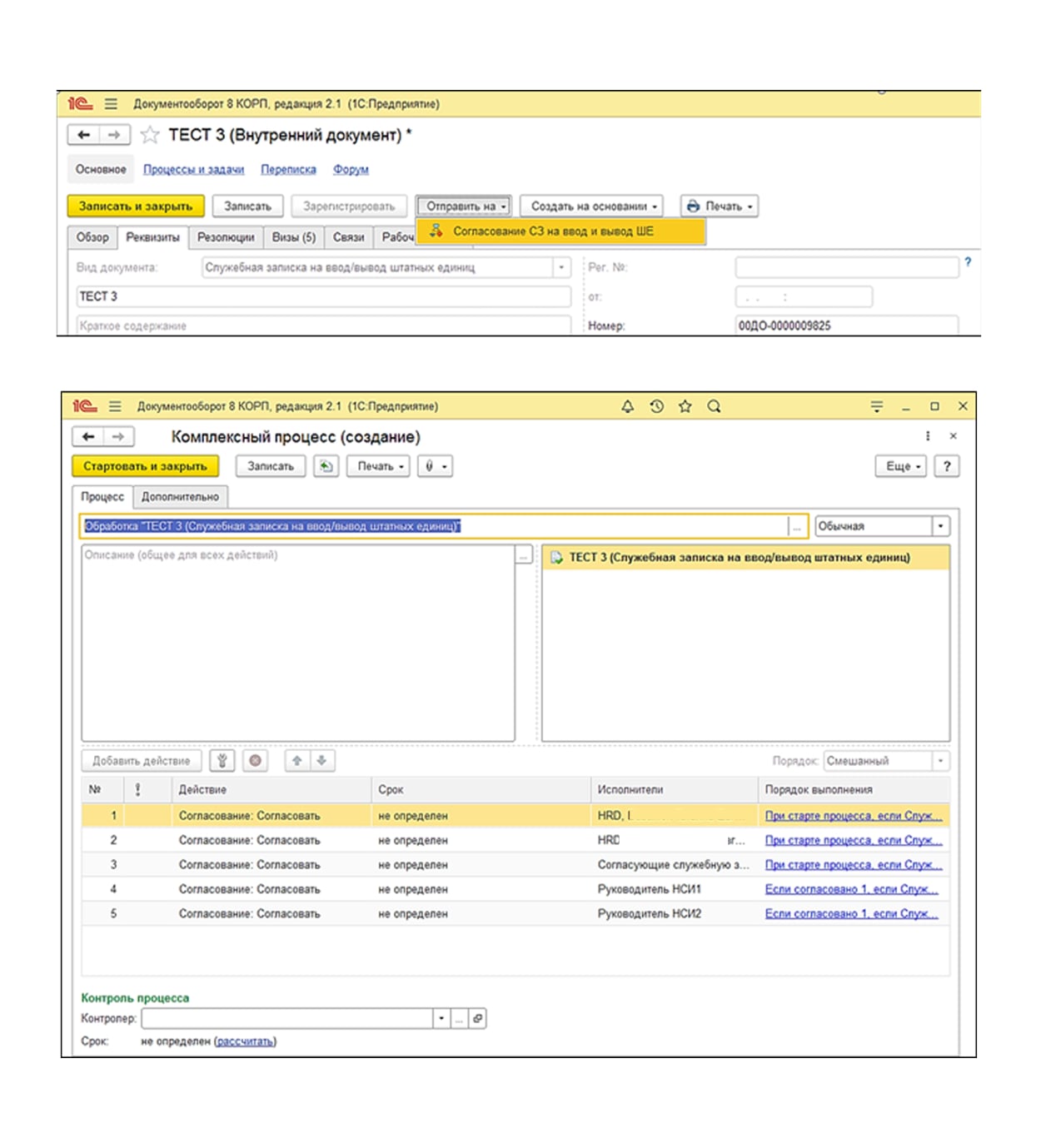Move action down with the down arrow icon

(322, 760)
